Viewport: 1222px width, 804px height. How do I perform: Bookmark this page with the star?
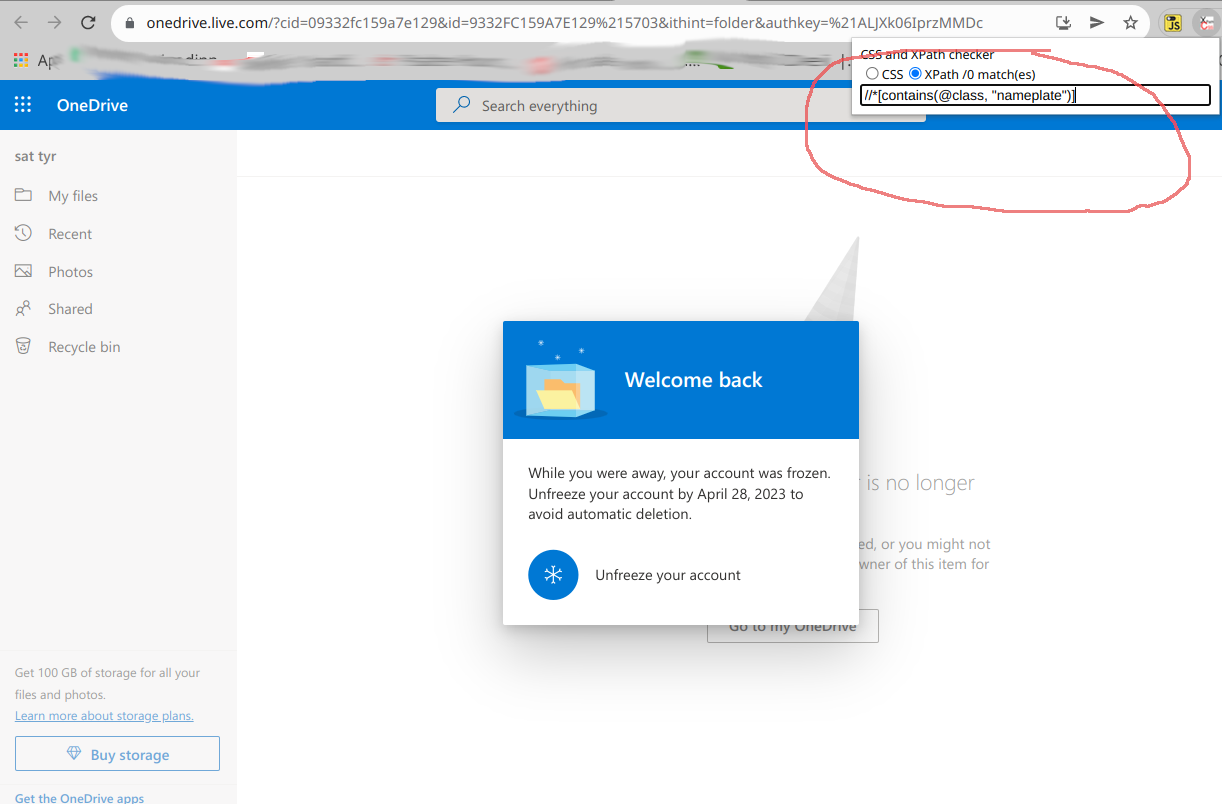point(1131,22)
